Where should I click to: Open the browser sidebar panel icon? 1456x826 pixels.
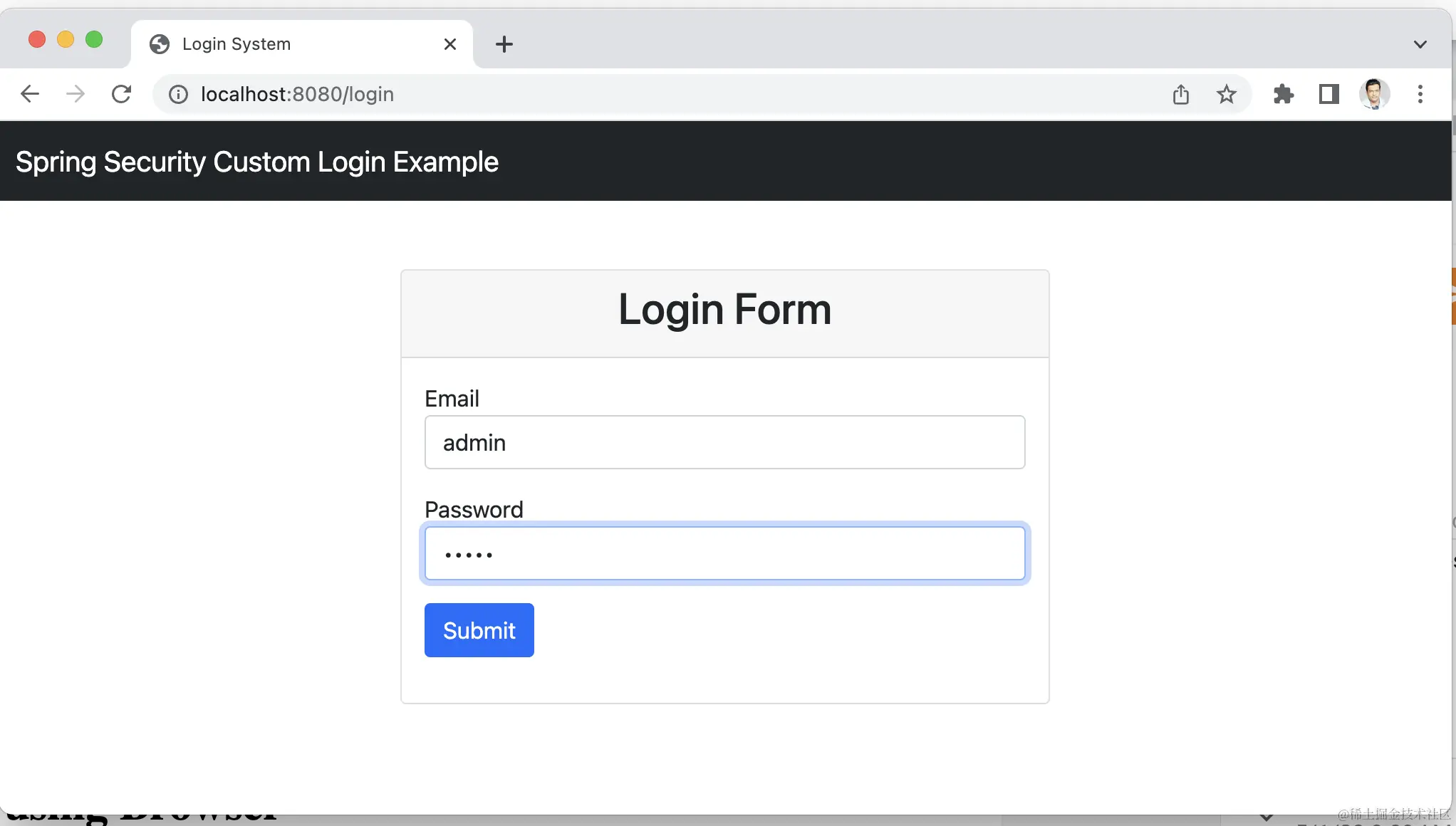1328,93
